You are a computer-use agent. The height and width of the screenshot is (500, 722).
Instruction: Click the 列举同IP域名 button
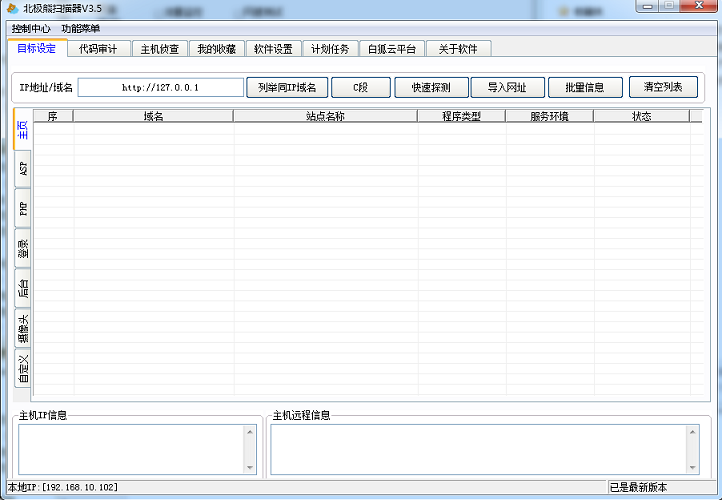point(286,88)
